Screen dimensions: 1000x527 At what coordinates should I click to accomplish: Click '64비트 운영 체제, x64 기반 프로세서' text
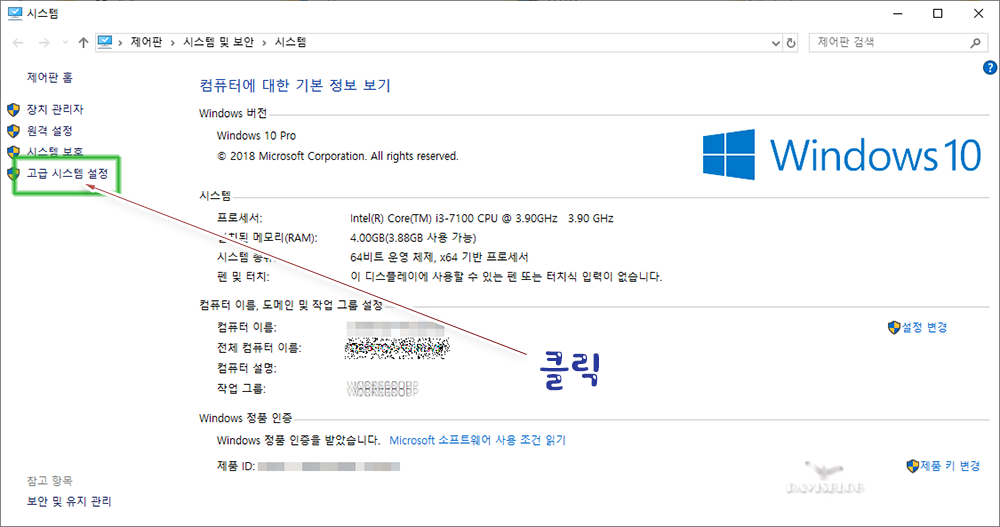click(x=439, y=257)
